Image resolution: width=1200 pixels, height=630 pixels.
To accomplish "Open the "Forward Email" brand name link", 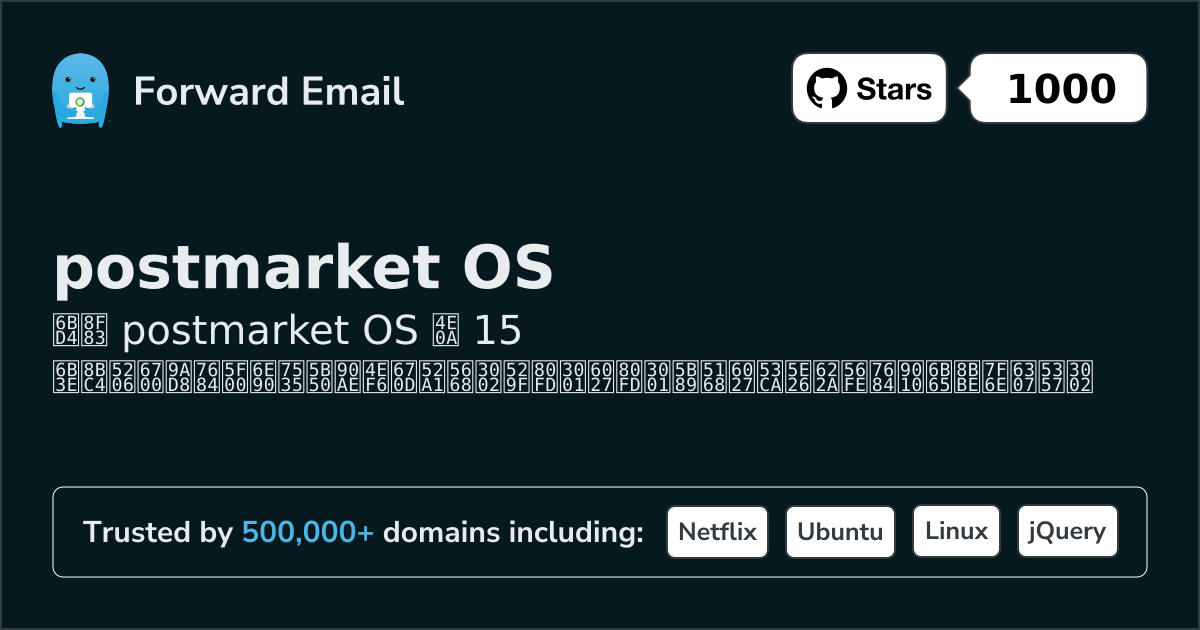I will (x=268, y=91).
